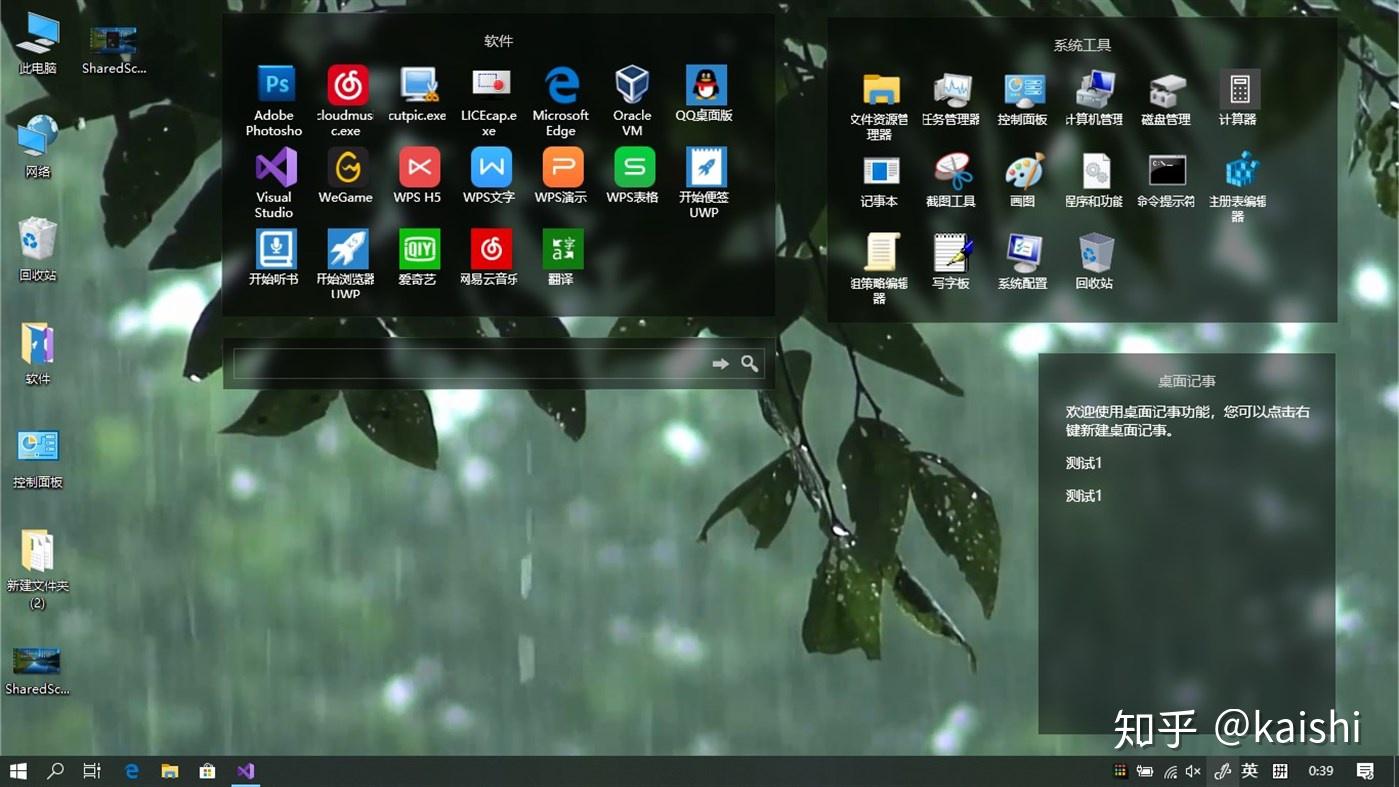This screenshot has height=787, width=1399.
Task: Toggle the muted volume tray icon
Action: [x=1193, y=771]
